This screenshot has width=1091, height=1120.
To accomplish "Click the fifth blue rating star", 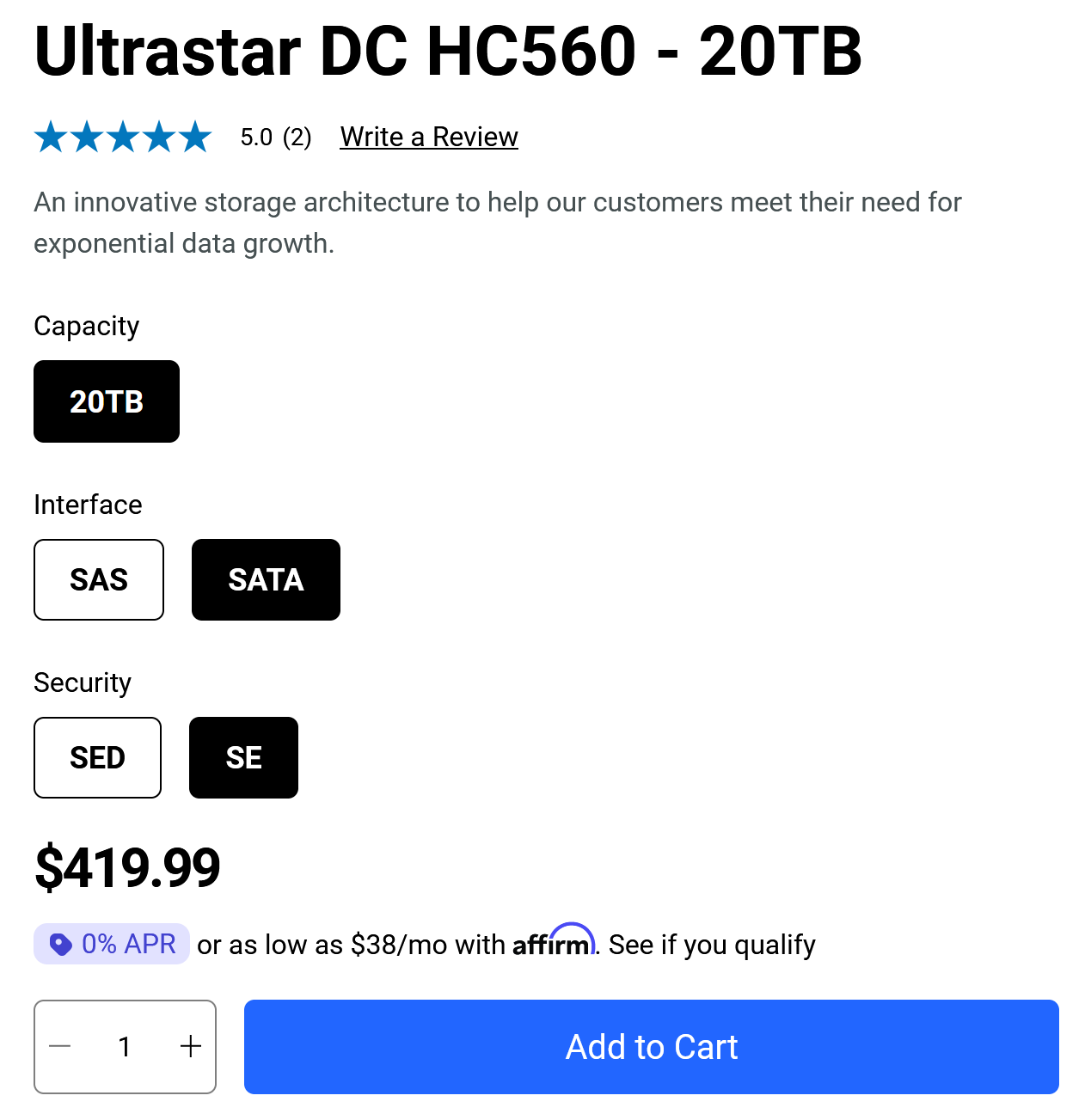I will 195,138.
